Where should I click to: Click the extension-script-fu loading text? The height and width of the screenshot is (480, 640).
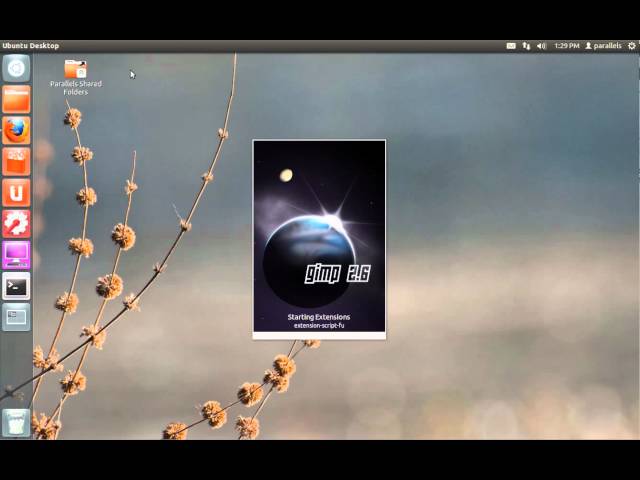tap(319, 326)
